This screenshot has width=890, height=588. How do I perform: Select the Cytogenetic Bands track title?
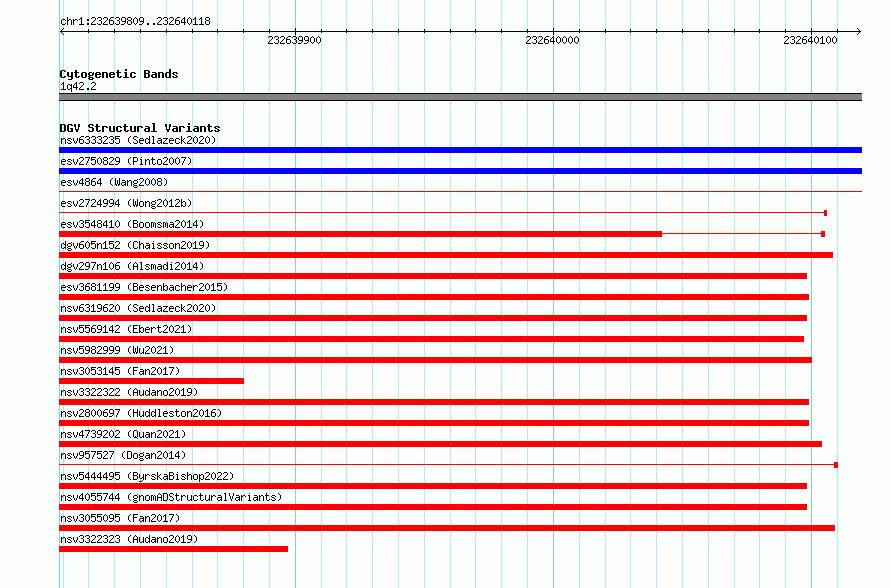119,74
